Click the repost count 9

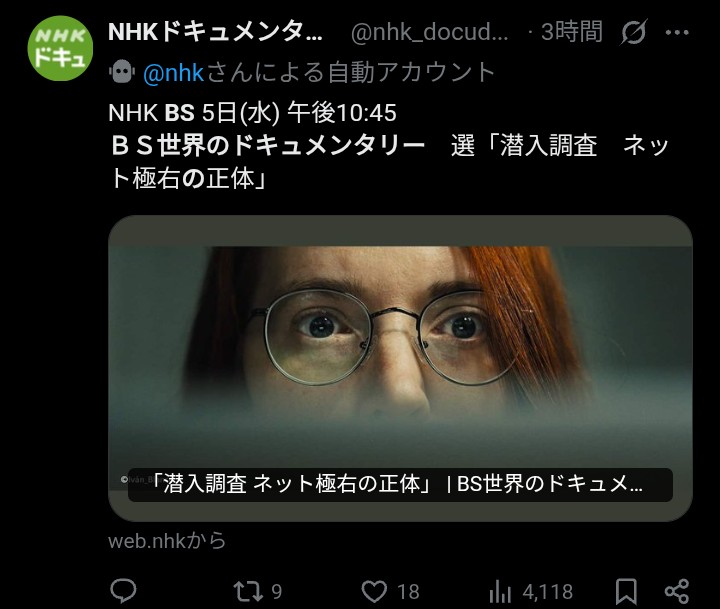coord(276,592)
